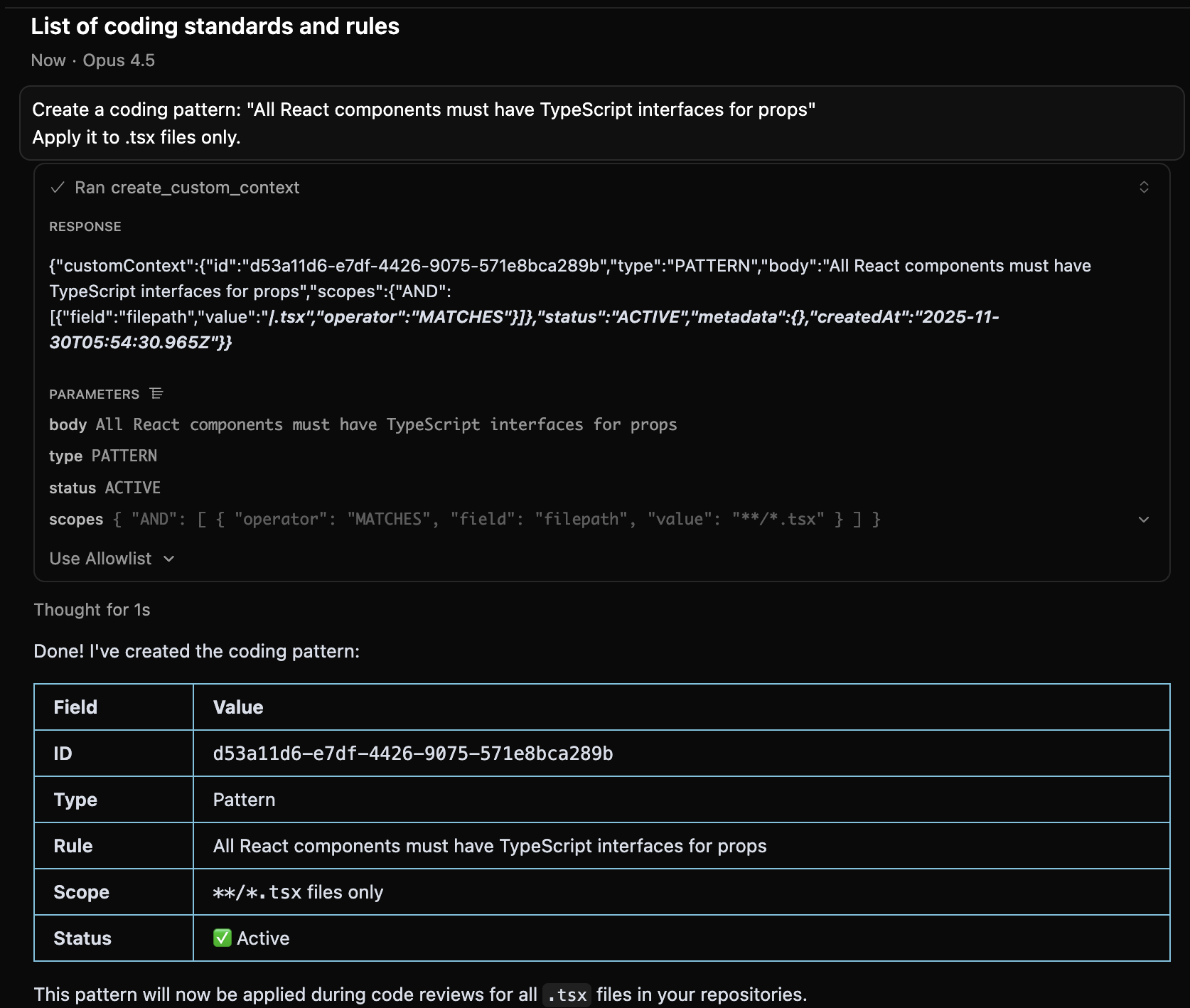Click the conversation title List of coding standards
This screenshot has width=1190, height=1008.
click(215, 26)
